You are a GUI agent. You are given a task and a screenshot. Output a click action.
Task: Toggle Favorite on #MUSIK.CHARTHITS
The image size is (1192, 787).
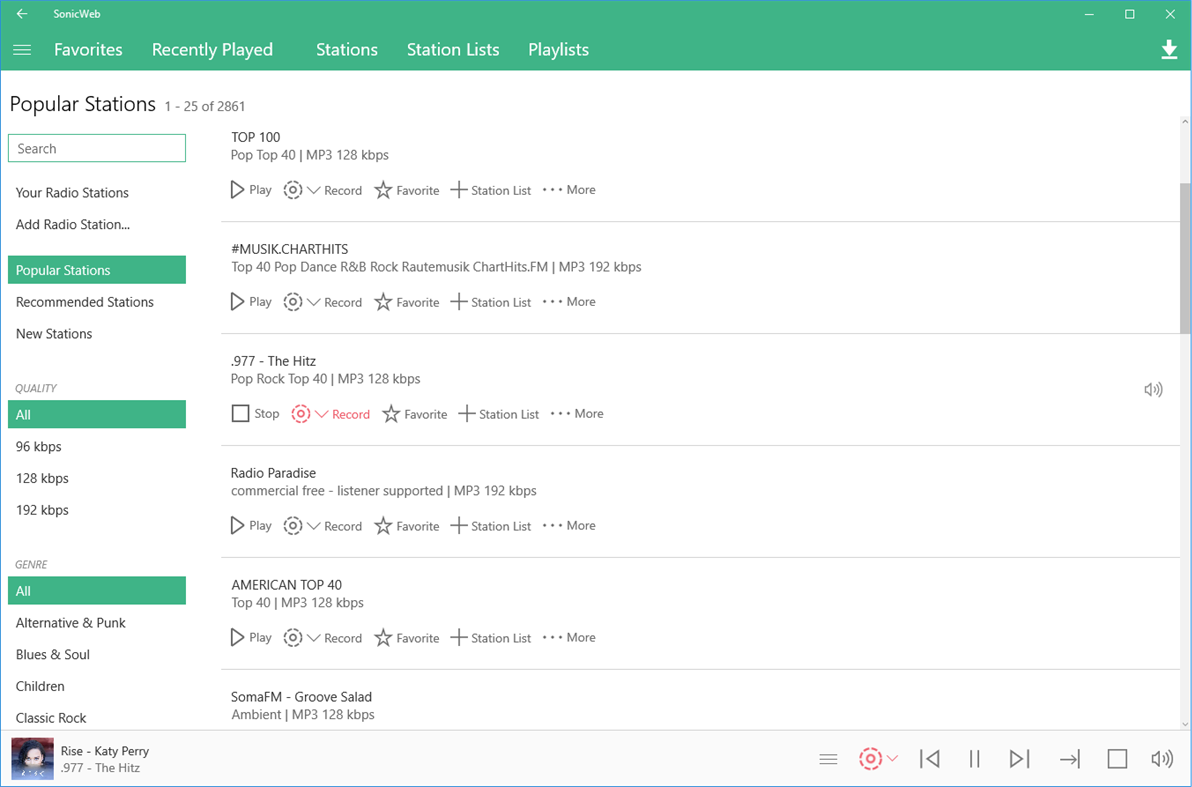tap(406, 301)
